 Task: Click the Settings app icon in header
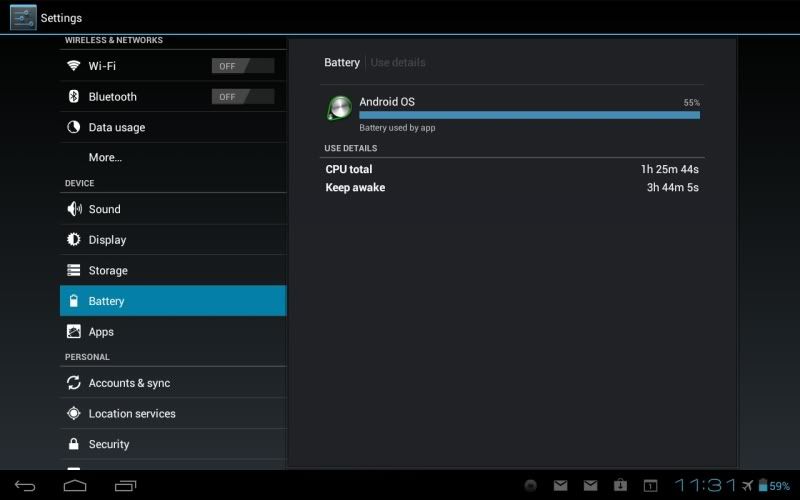(23, 17)
